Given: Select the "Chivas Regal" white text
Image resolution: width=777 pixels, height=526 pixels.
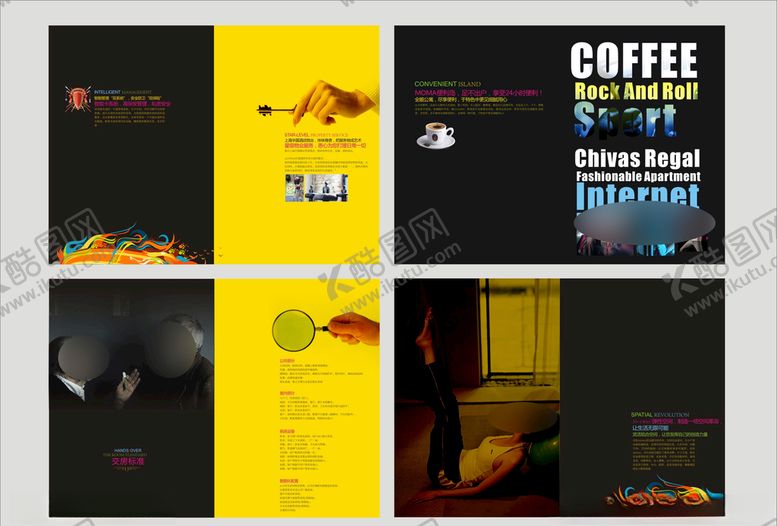Looking at the screenshot, I should point(637,159).
